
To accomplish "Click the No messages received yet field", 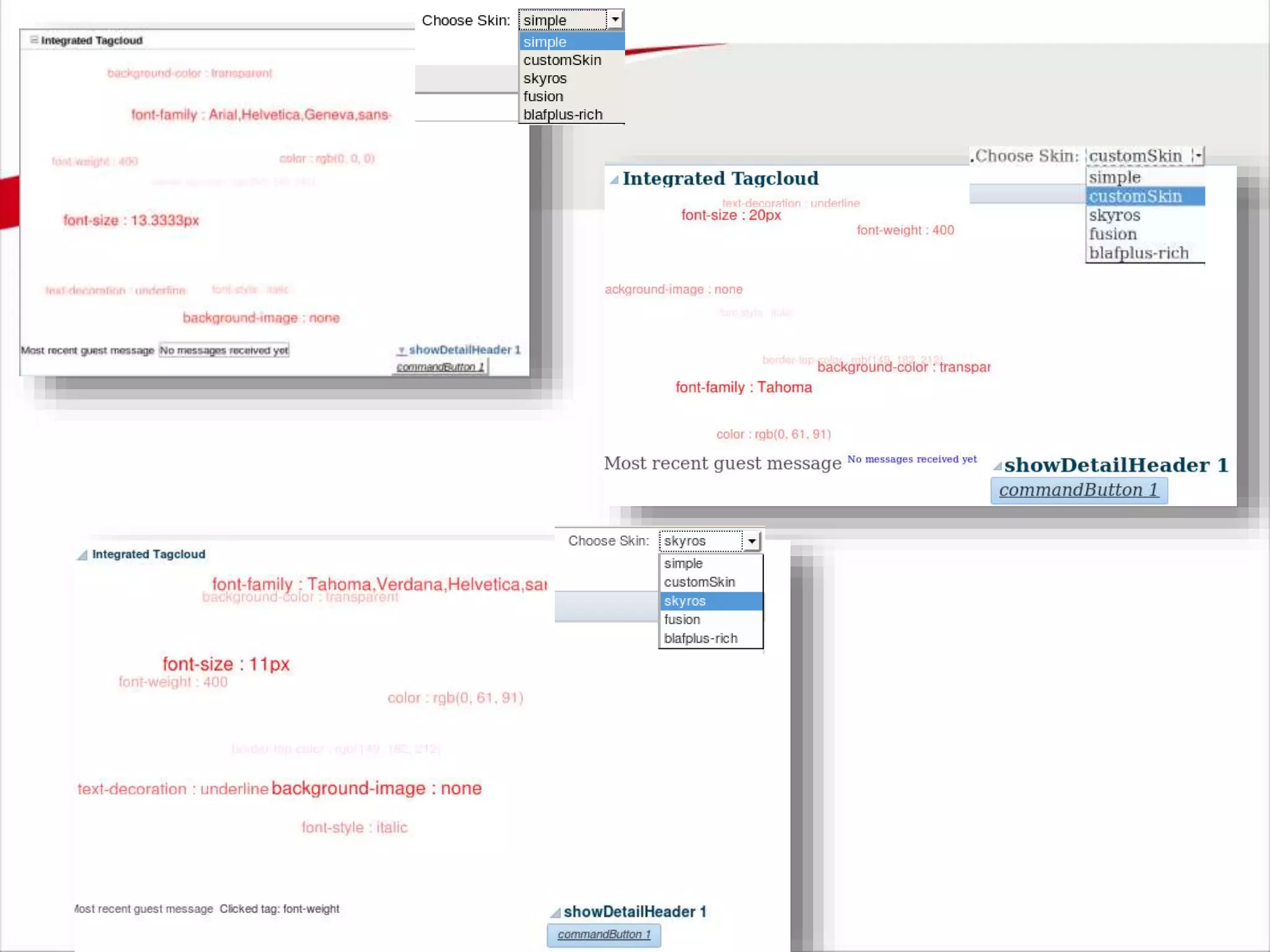I will 224,350.
